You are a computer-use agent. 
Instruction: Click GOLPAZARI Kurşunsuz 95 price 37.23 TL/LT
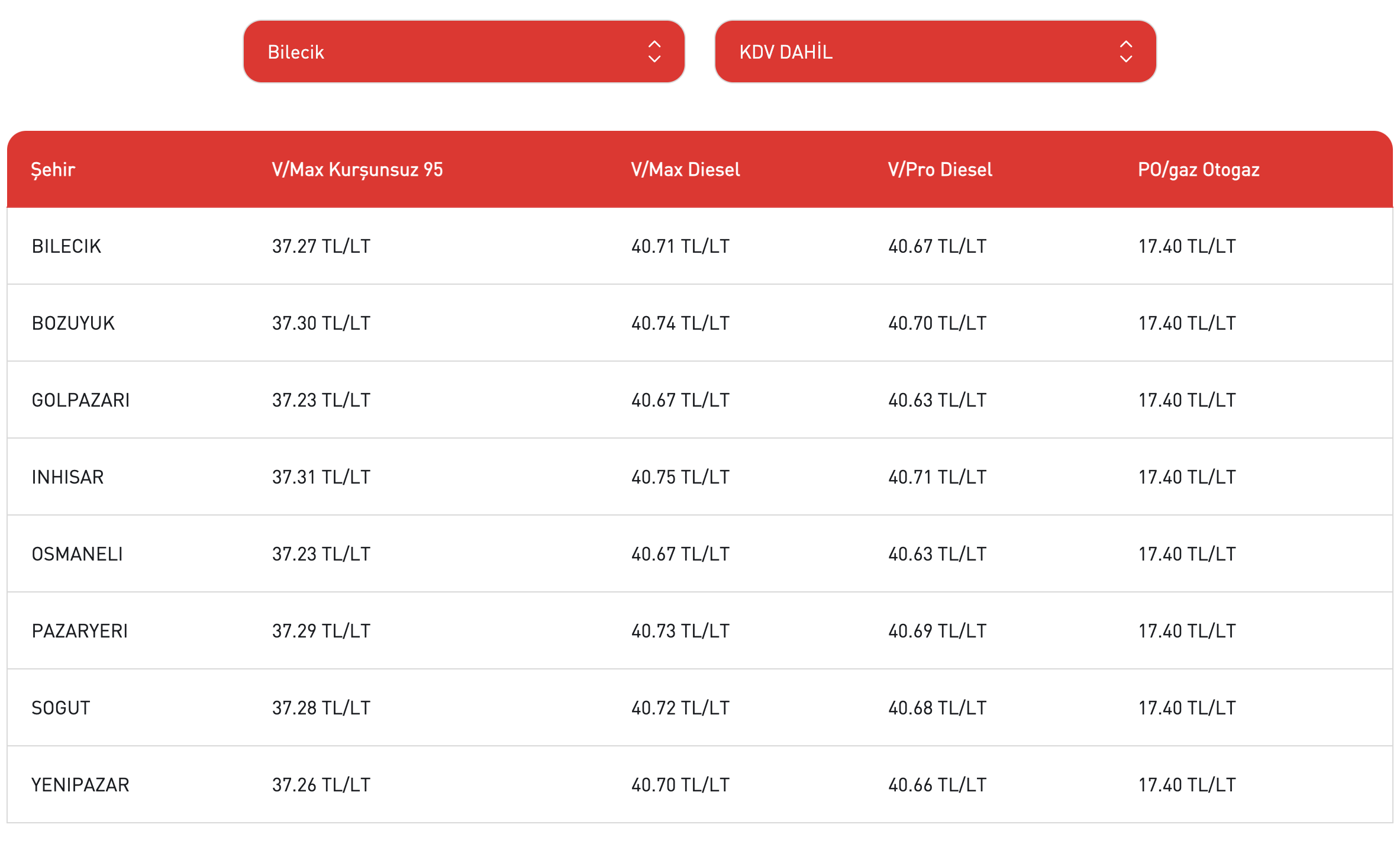tap(321, 400)
